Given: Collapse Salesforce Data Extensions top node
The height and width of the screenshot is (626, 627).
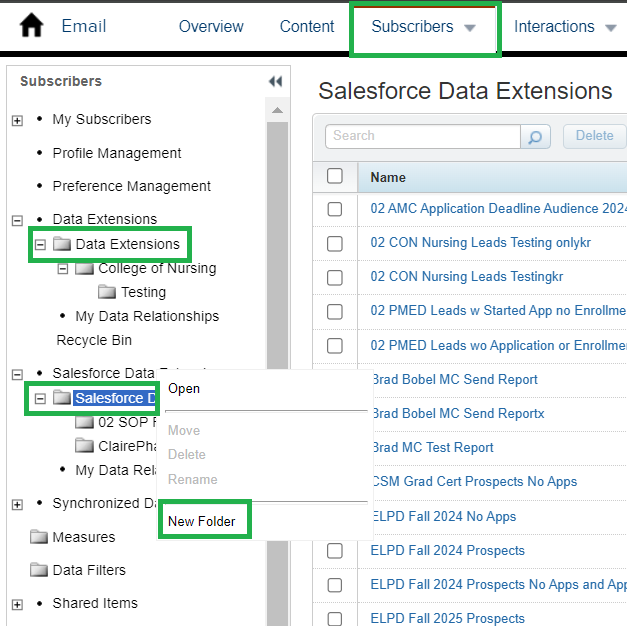Looking at the screenshot, I should [x=17, y=374].
